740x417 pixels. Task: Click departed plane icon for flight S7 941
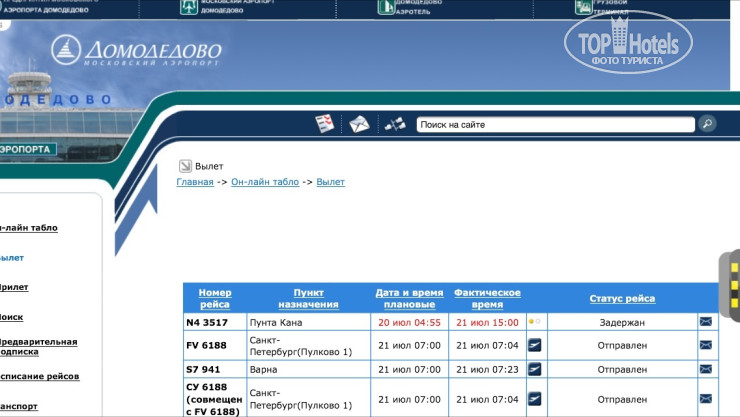click(x=535, y=369)
